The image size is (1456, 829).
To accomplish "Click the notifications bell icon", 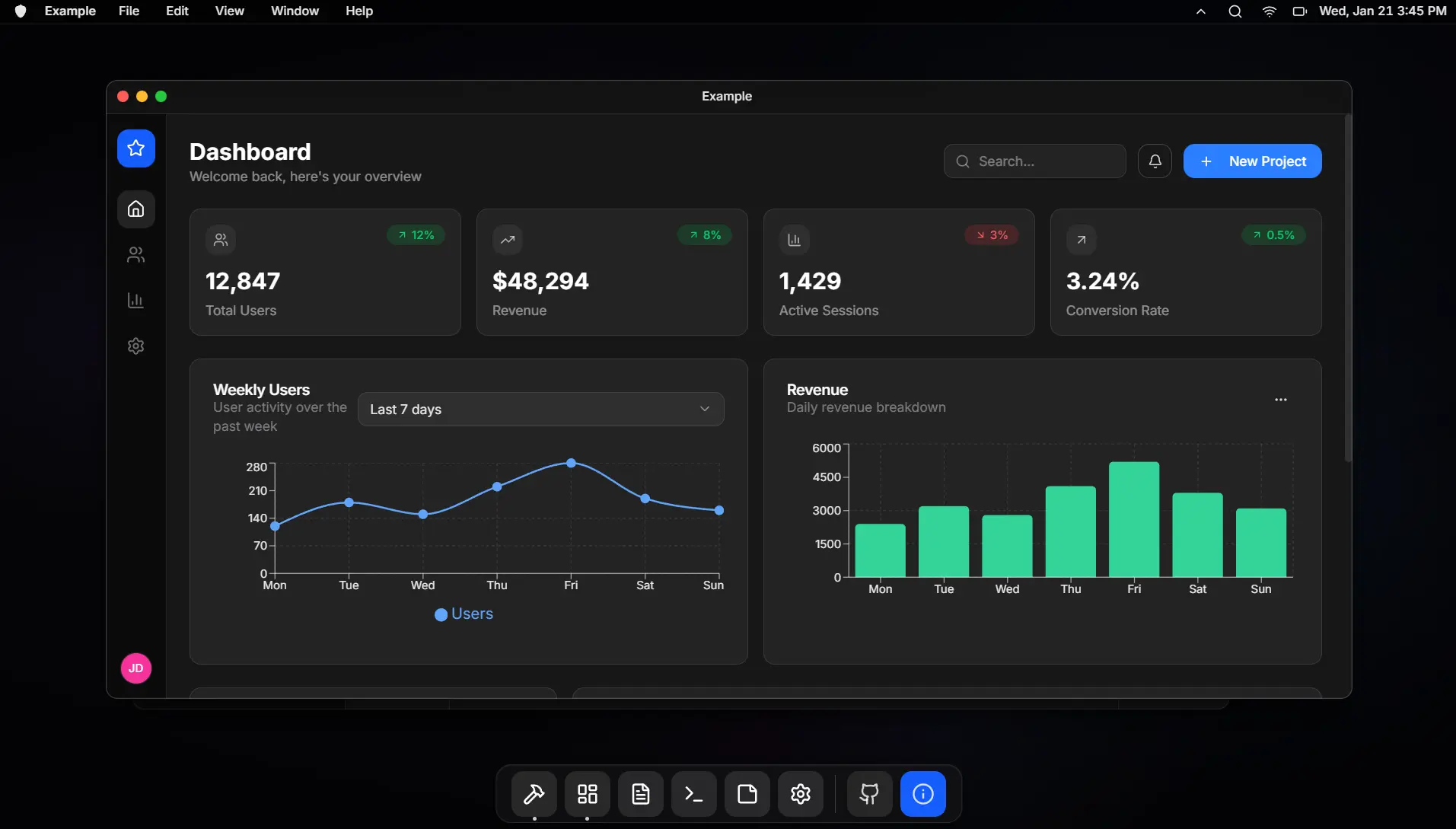I will coord(1155,161).
